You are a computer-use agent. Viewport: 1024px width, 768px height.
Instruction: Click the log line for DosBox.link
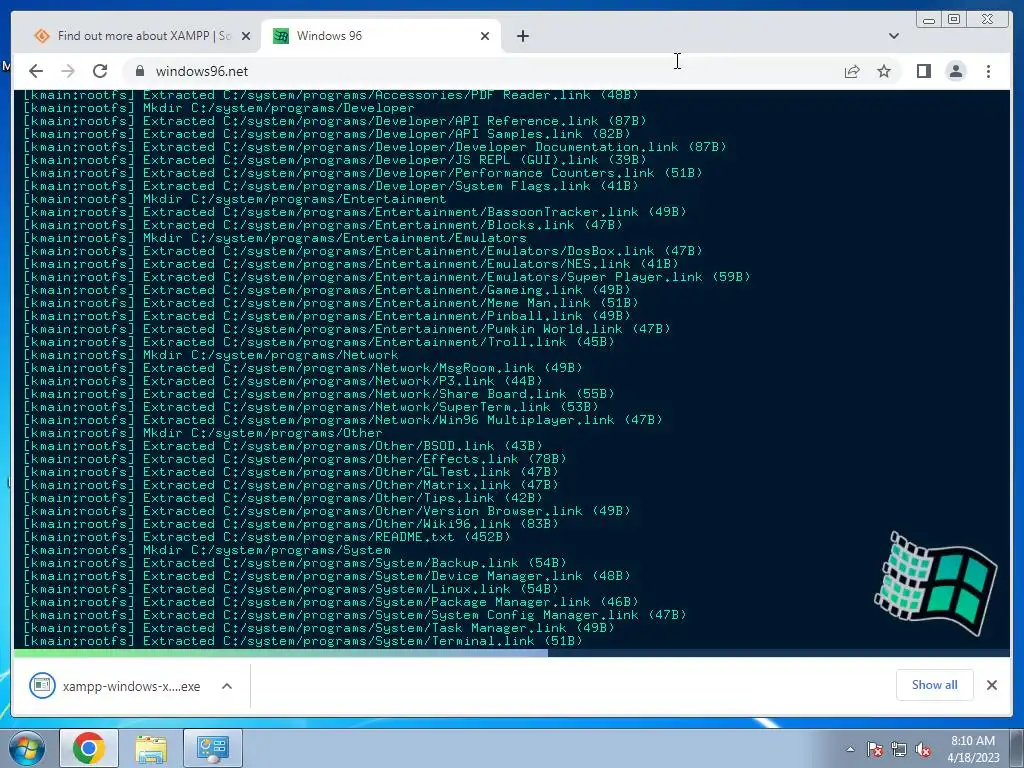(x=362, y=251)
